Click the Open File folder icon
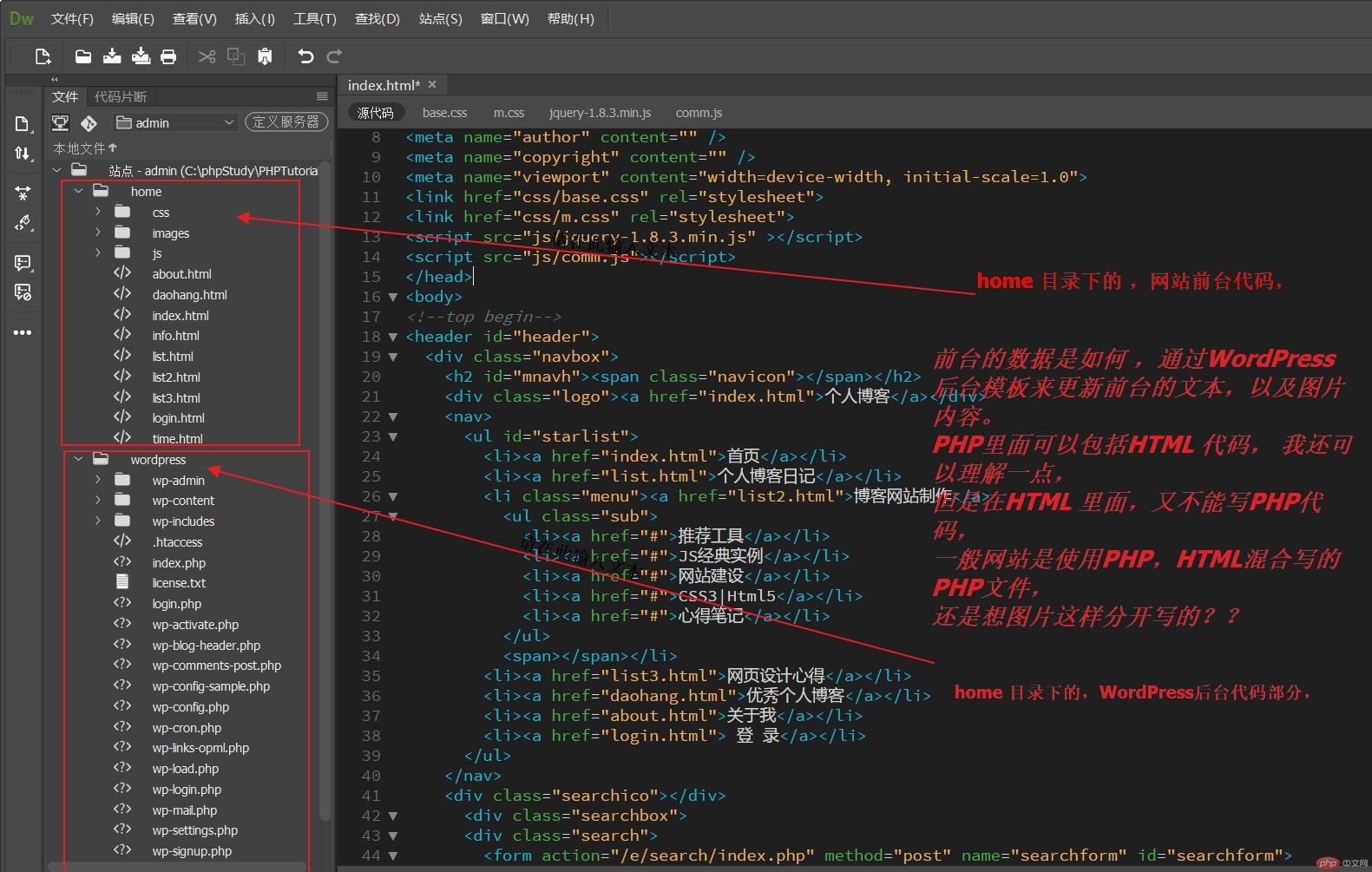Viewport: 1372px width, 872px height. pos(83,56)
